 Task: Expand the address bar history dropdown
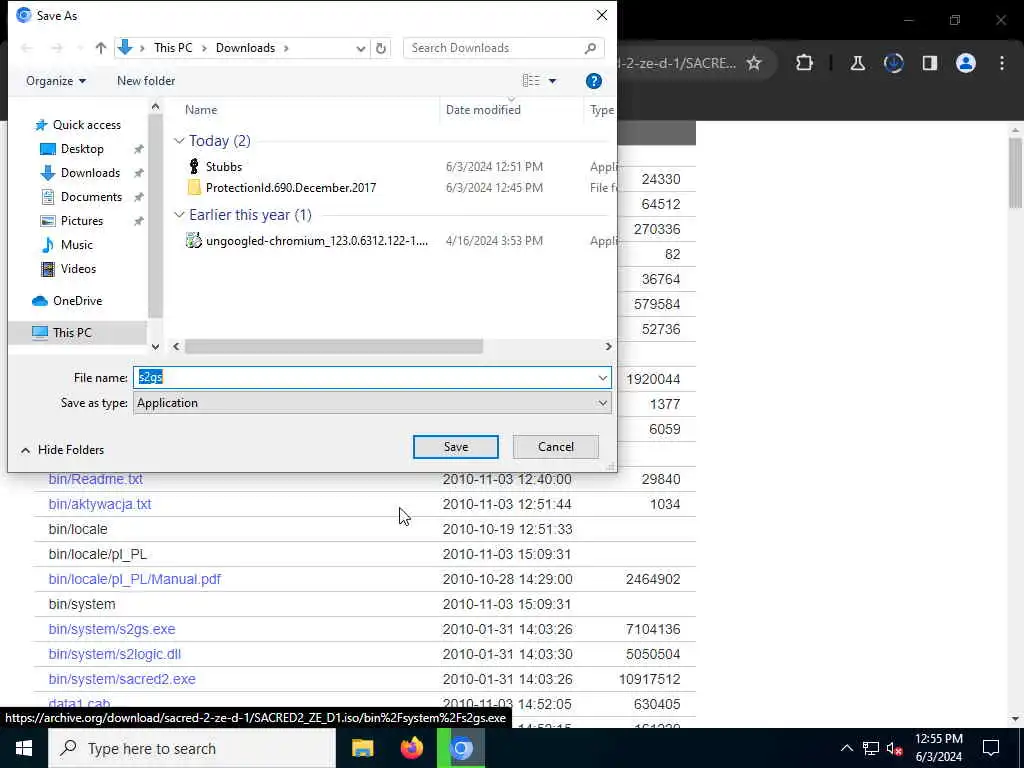(360, 48)
